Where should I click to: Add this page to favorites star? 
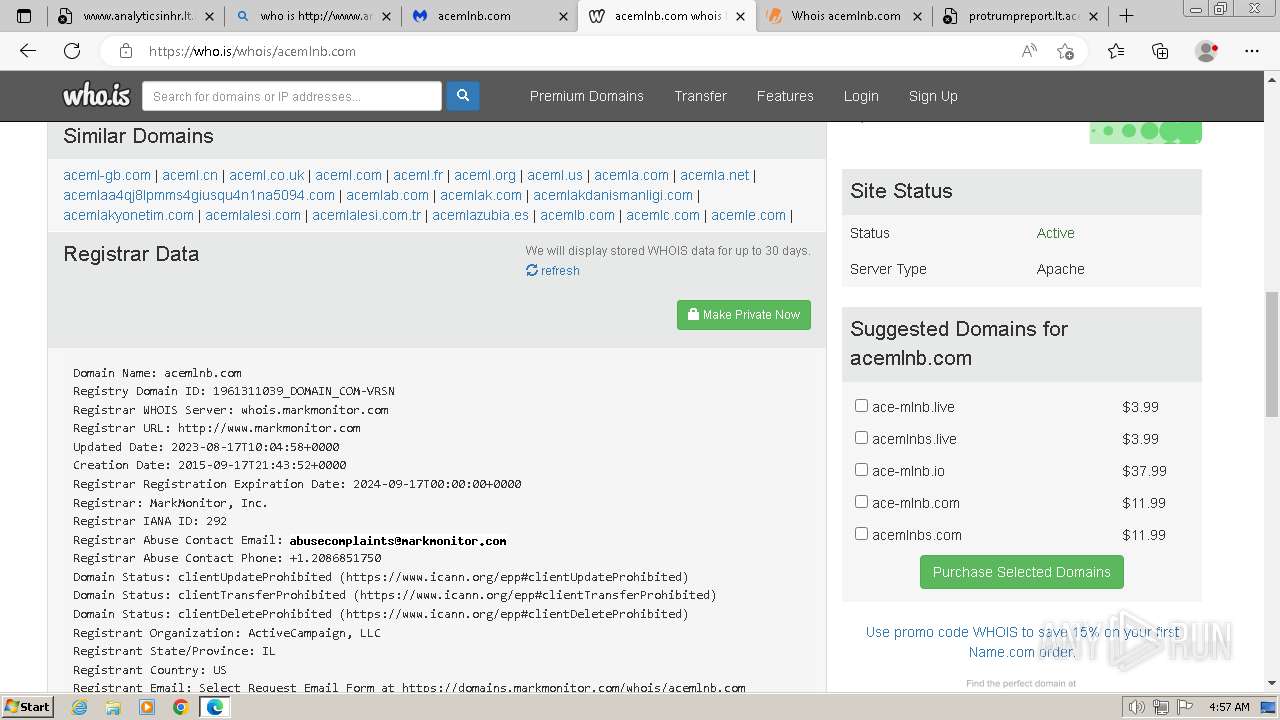coord(1065,51)
